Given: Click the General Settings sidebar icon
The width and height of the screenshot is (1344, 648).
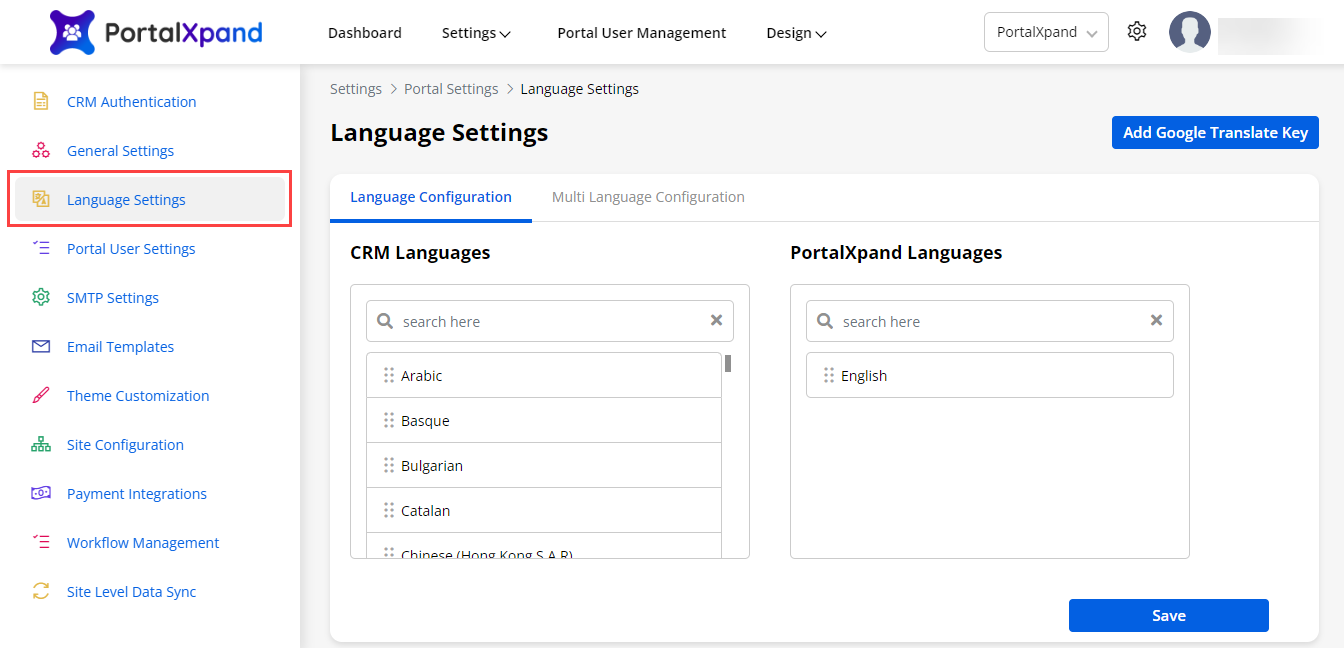Looking at the screenshot, I should tap(41, 150).
